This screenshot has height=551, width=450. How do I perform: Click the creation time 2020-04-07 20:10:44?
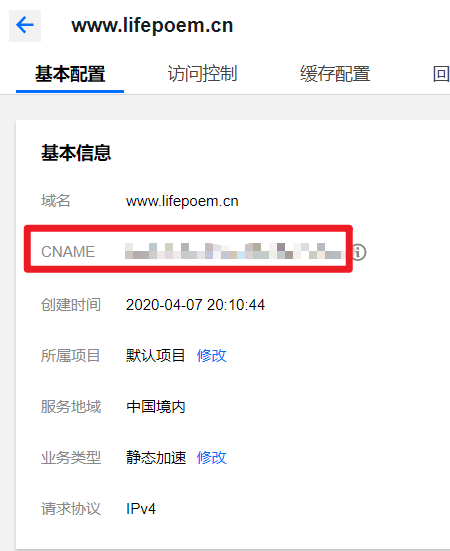click(x=195, y=305)
